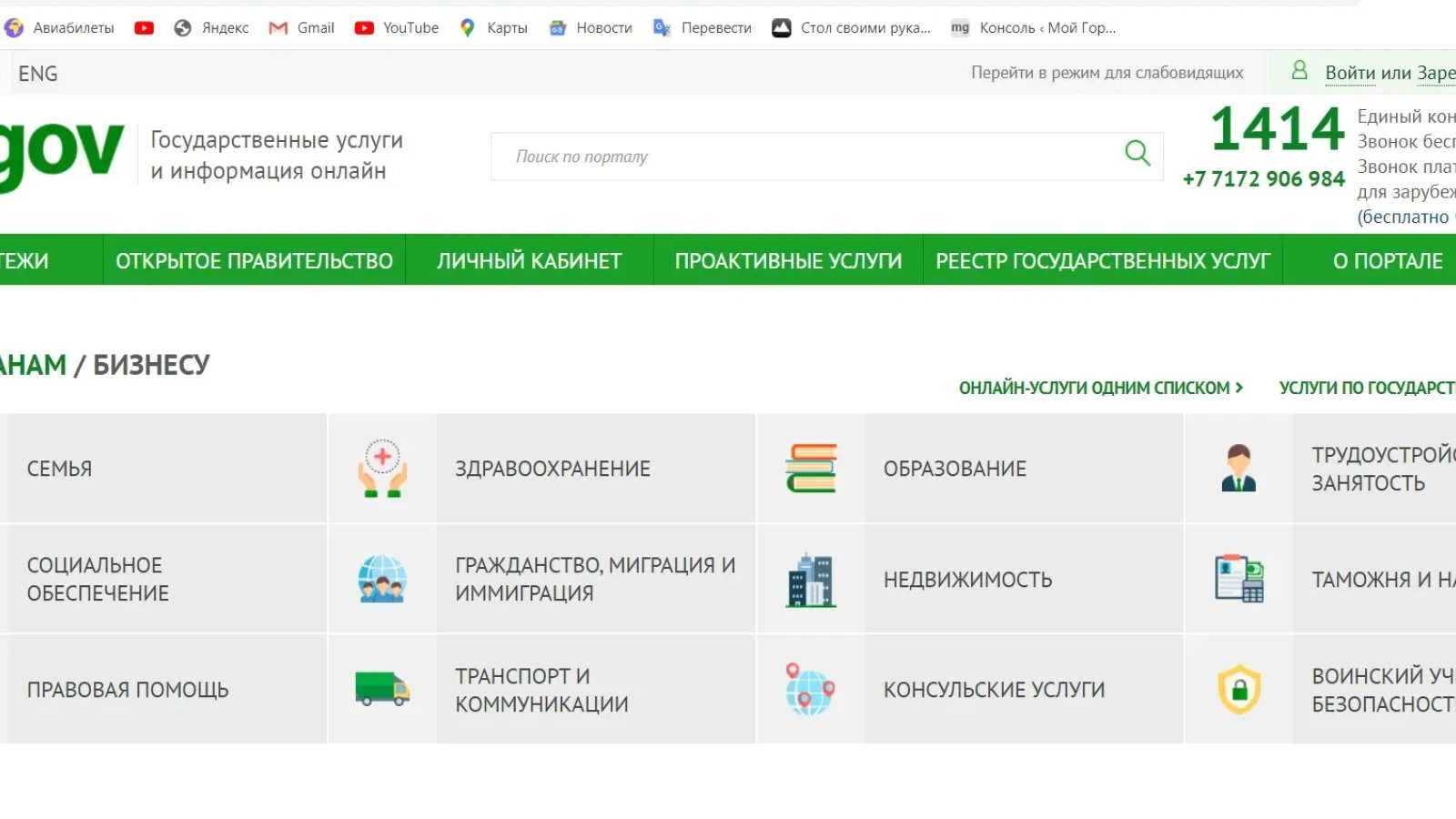Switch site language to ENG
1456x819 pixels.
click(x=38, y=74)
